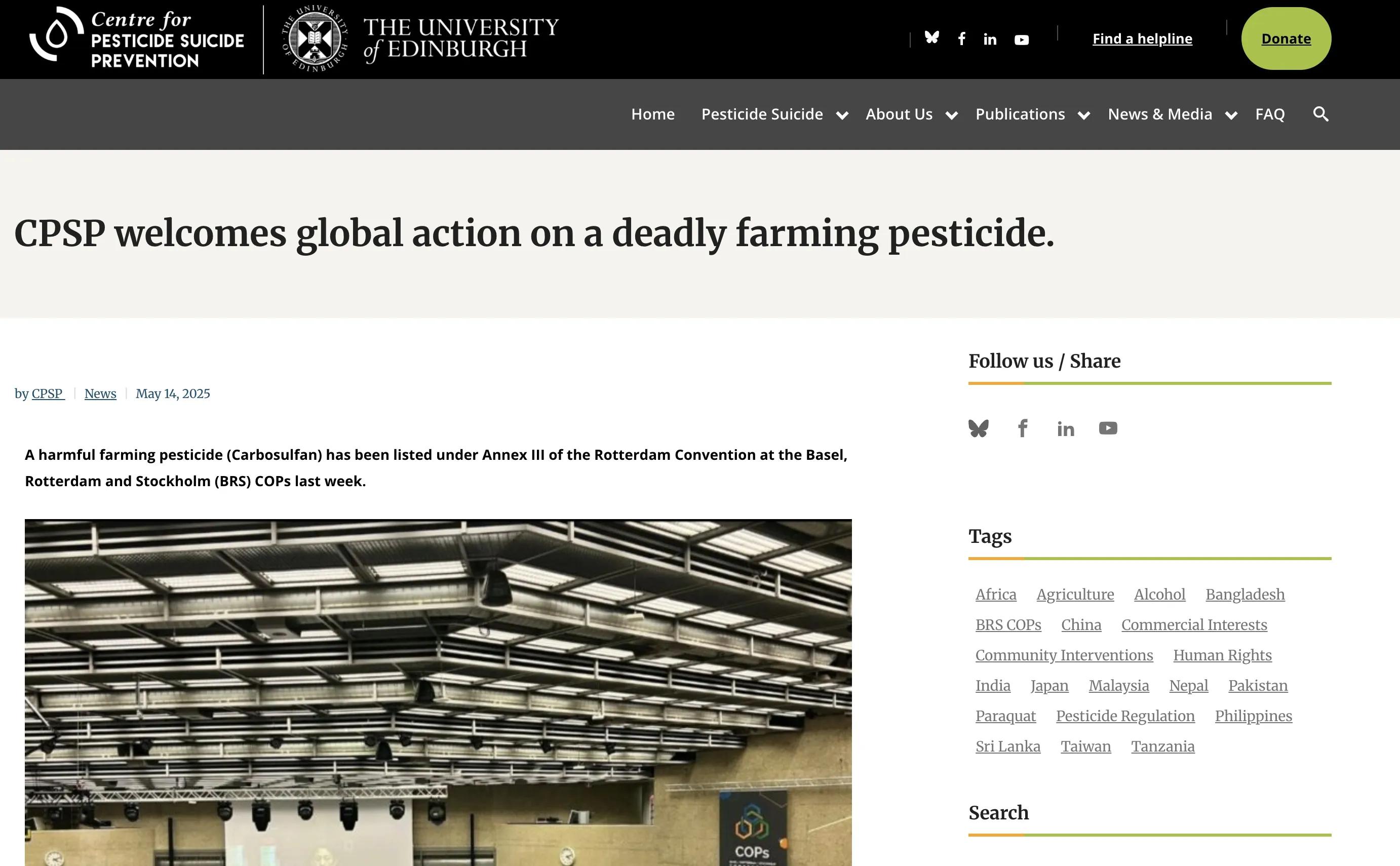Go to the Home menu item
The height and width of the screenshot is (866, 1400).
coord(653,114)
